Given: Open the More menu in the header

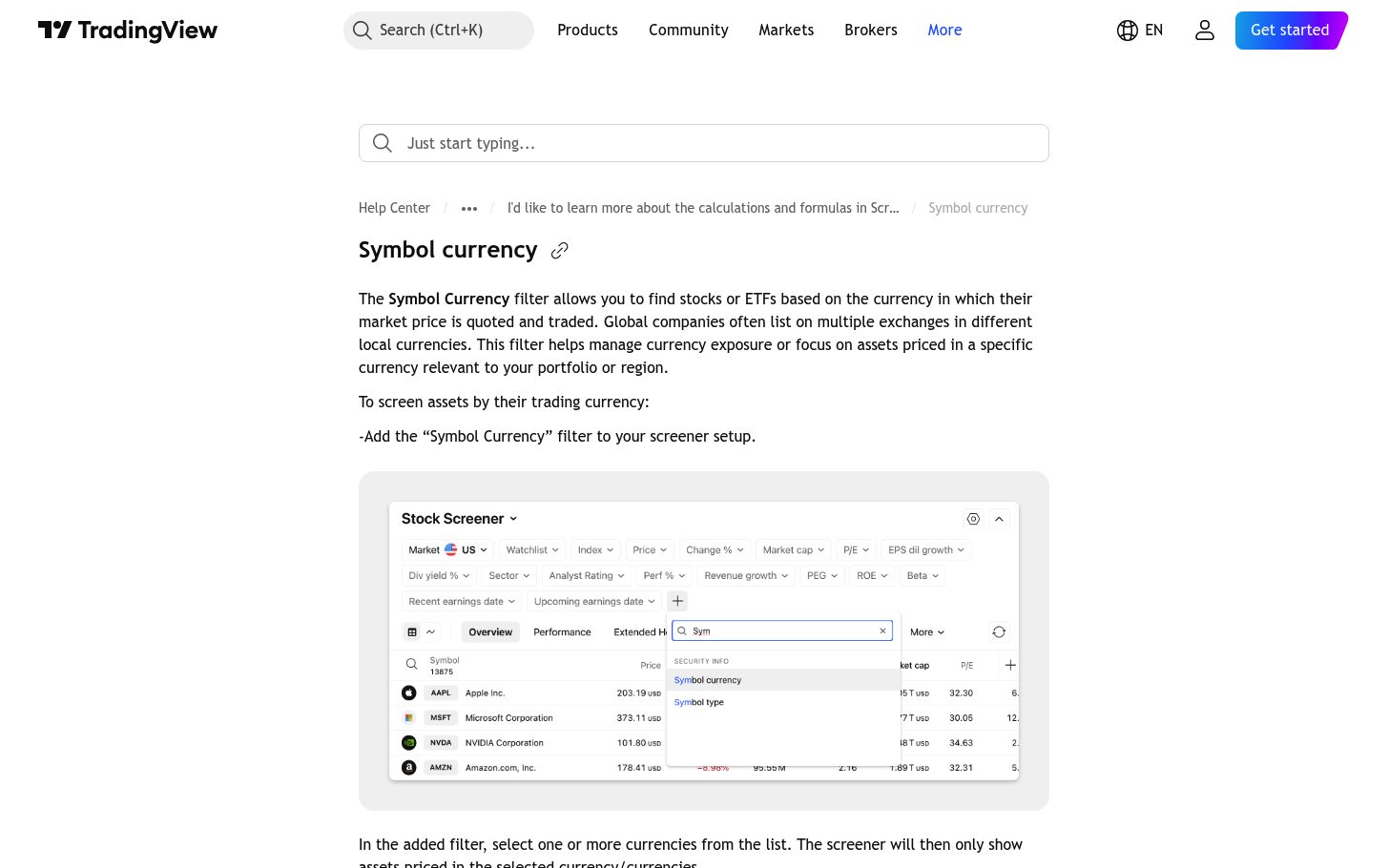Looking at the screenshot, I should coord(944,31).
